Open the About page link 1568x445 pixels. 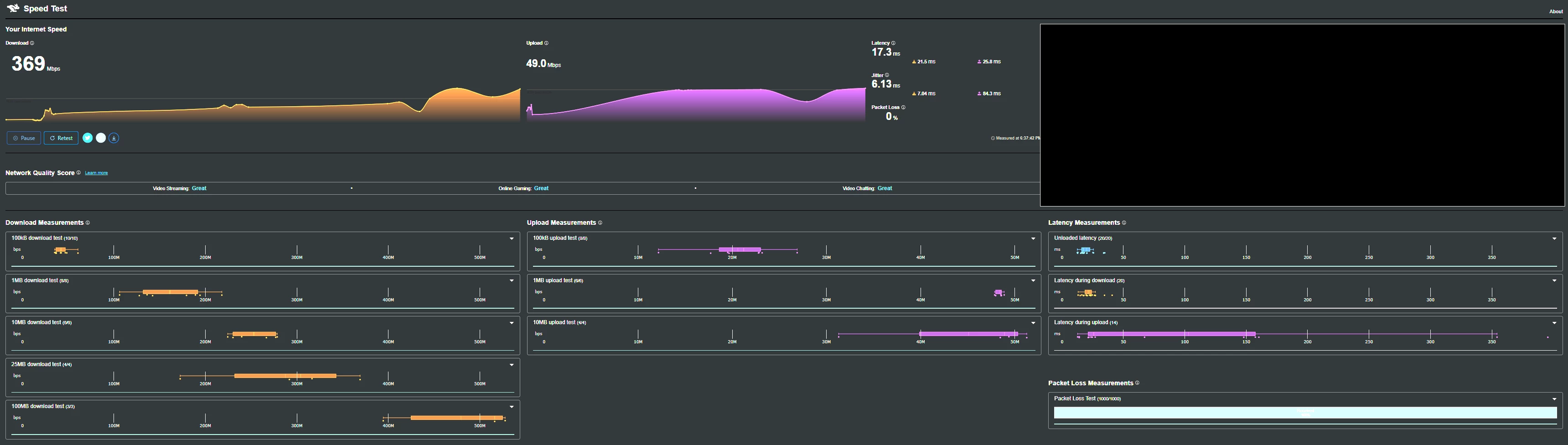[x=1556, y=11]
